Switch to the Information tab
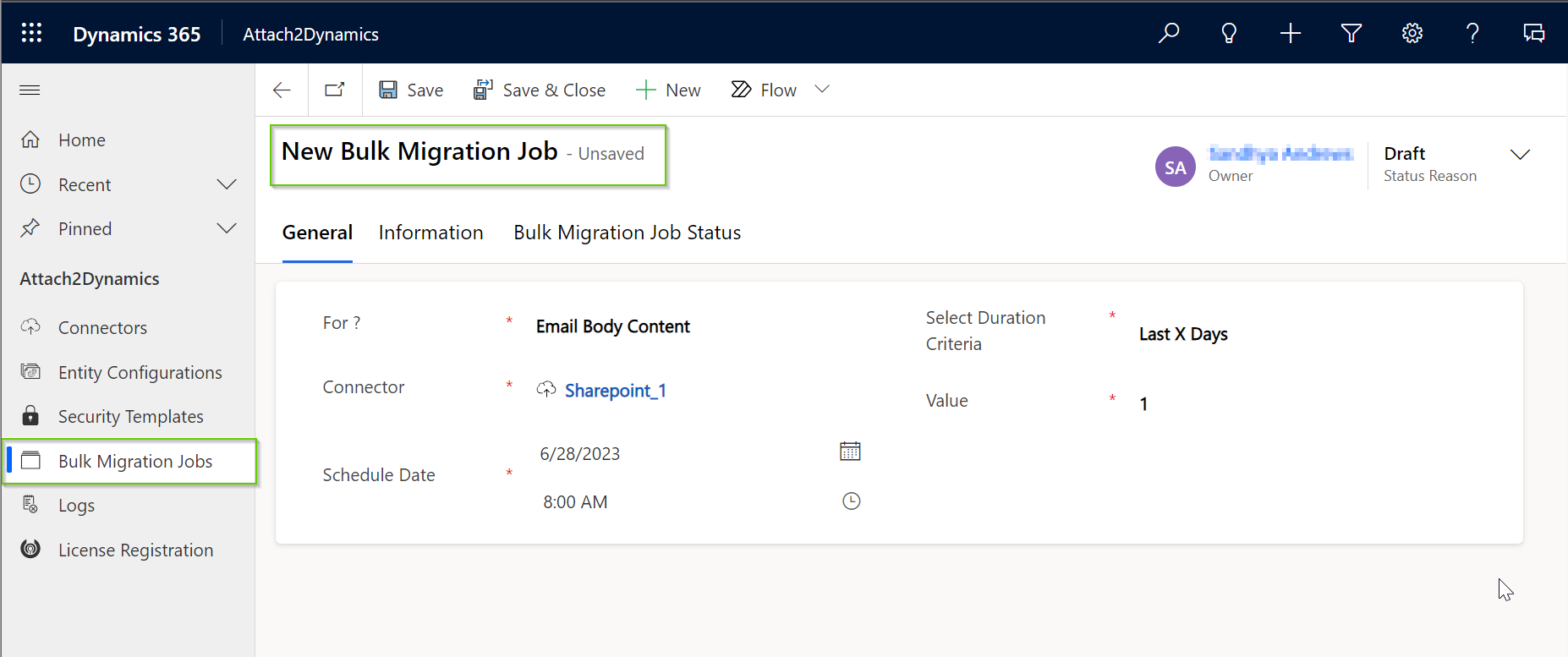Viewport: 1568px width, 657px height. 430,233
